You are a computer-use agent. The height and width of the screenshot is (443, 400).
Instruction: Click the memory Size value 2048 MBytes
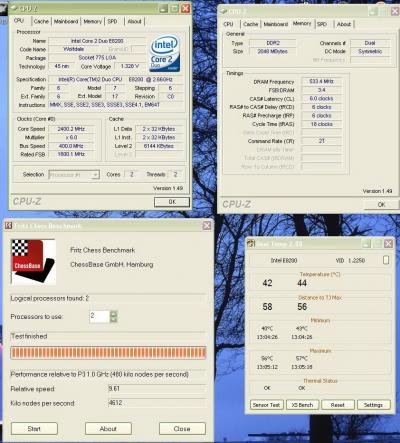click(273, 51)
